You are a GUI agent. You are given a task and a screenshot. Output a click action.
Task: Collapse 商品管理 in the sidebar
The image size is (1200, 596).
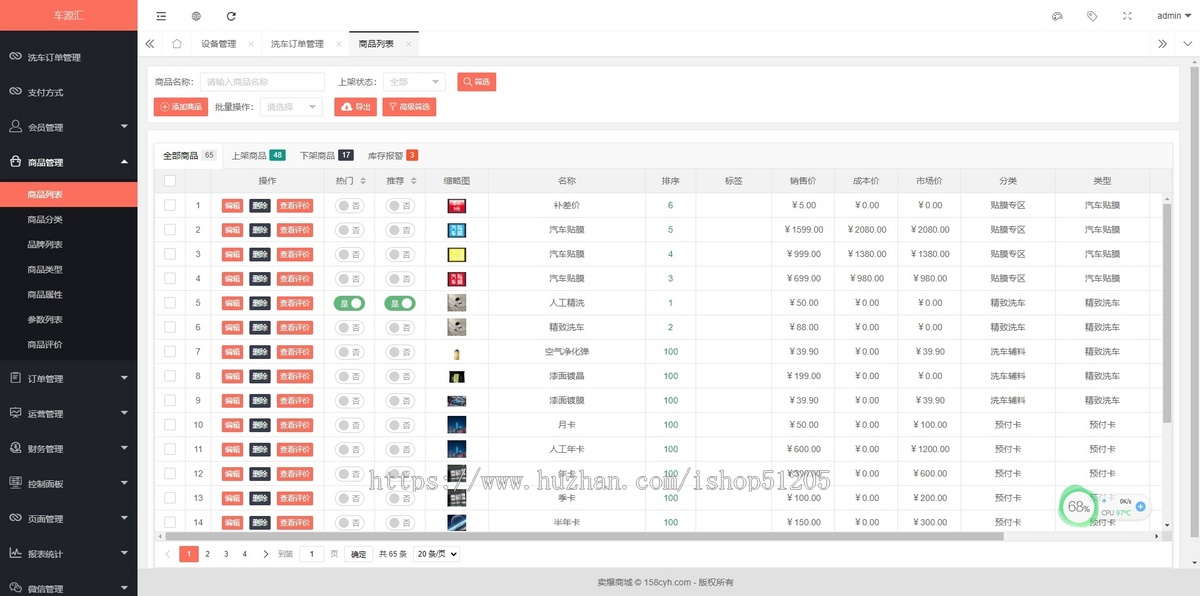tap(68, 162)
